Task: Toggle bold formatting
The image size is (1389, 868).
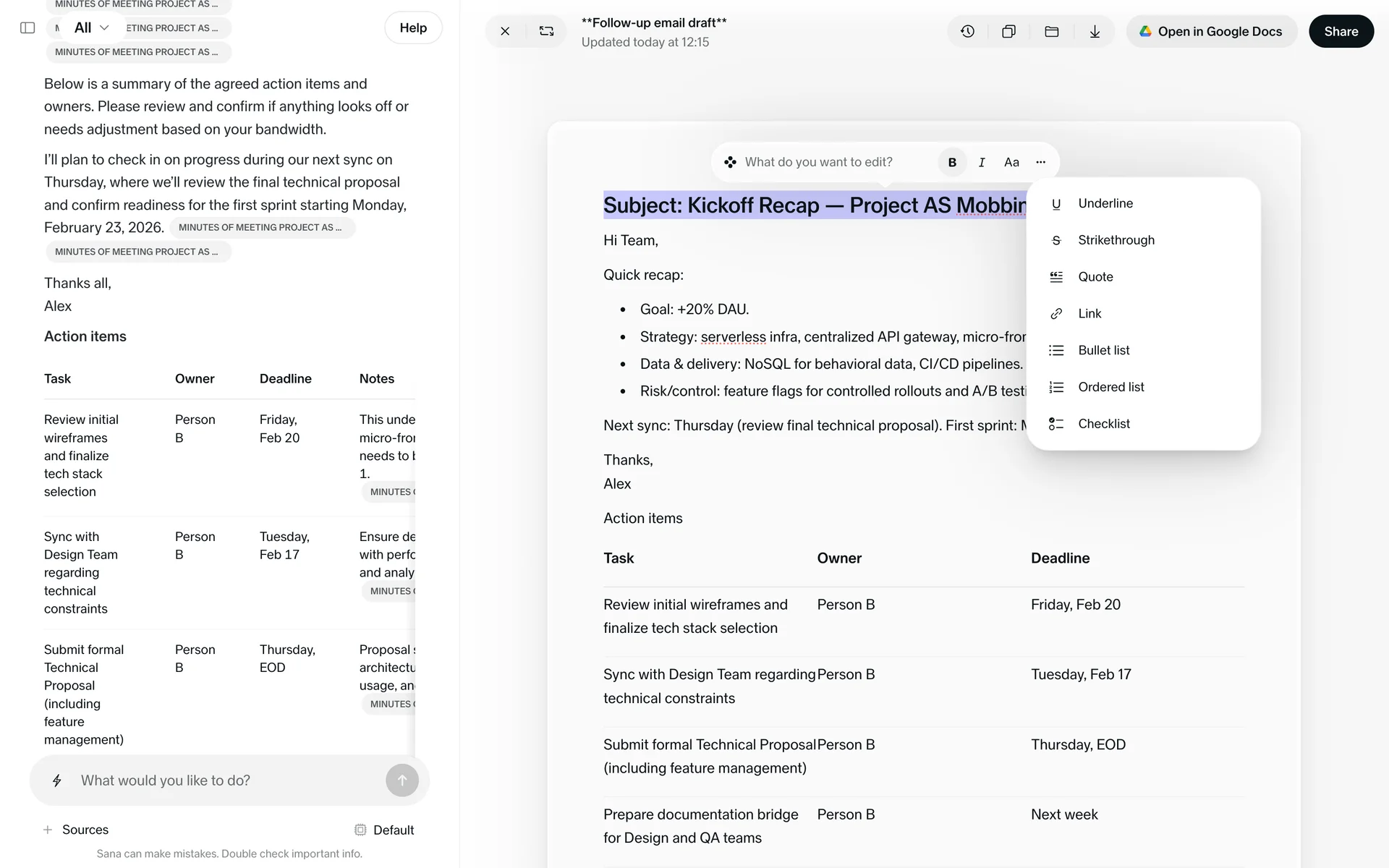Action: [x=952, y=162]
